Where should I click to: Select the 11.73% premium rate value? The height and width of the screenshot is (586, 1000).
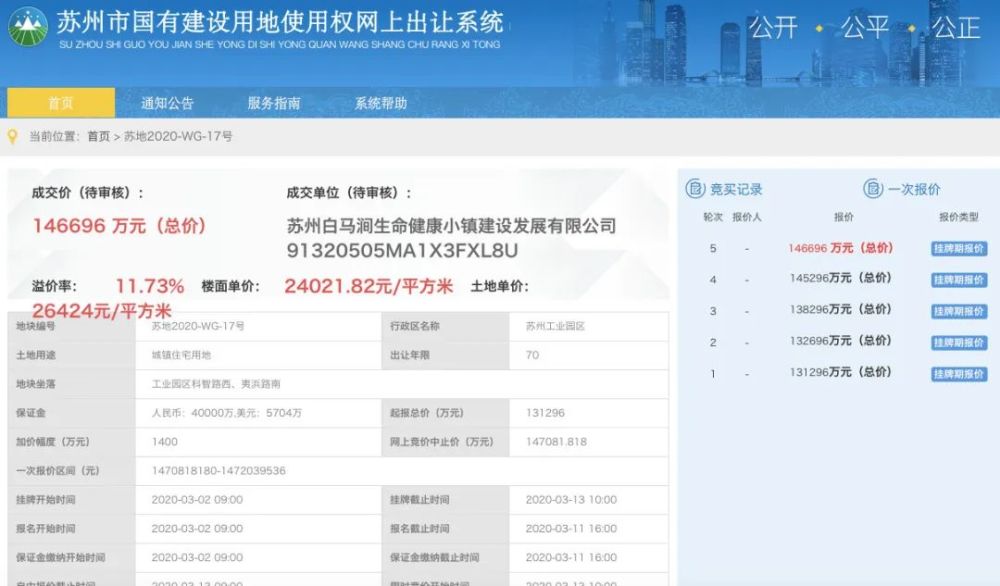tap(150, 286)
